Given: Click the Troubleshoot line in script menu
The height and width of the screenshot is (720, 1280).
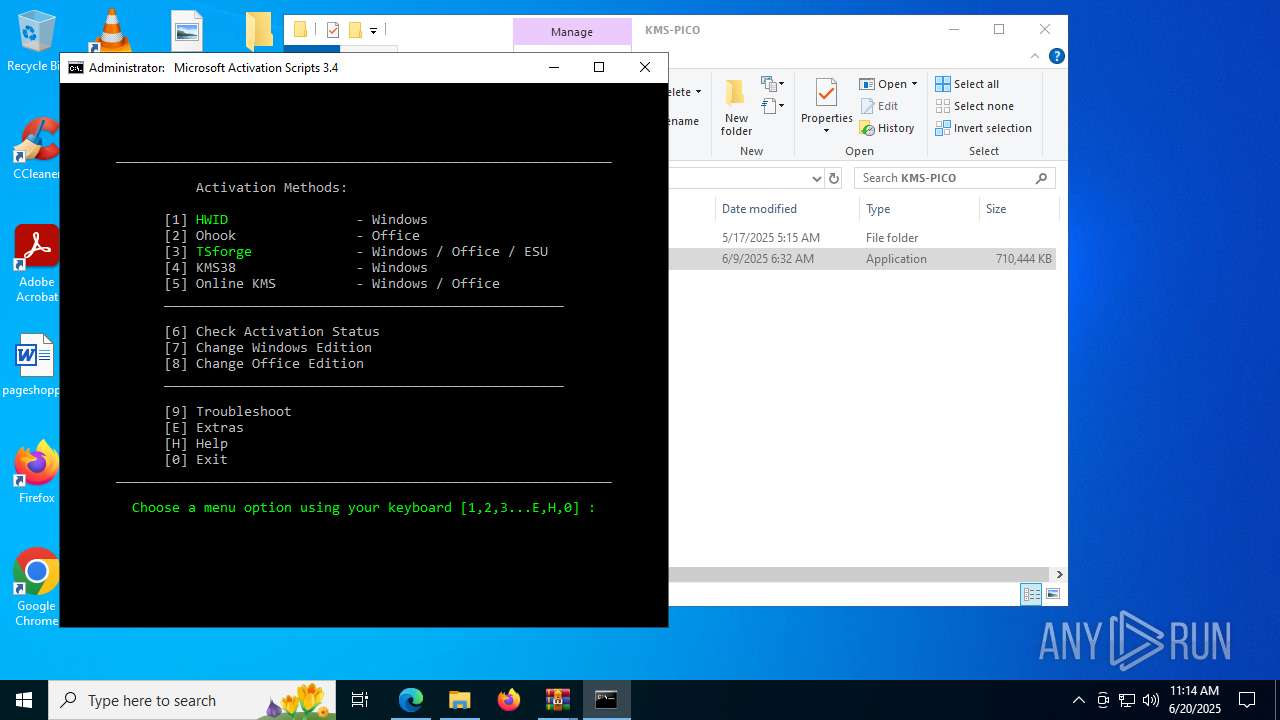Looking at the screenshot, I should (228, 411).
